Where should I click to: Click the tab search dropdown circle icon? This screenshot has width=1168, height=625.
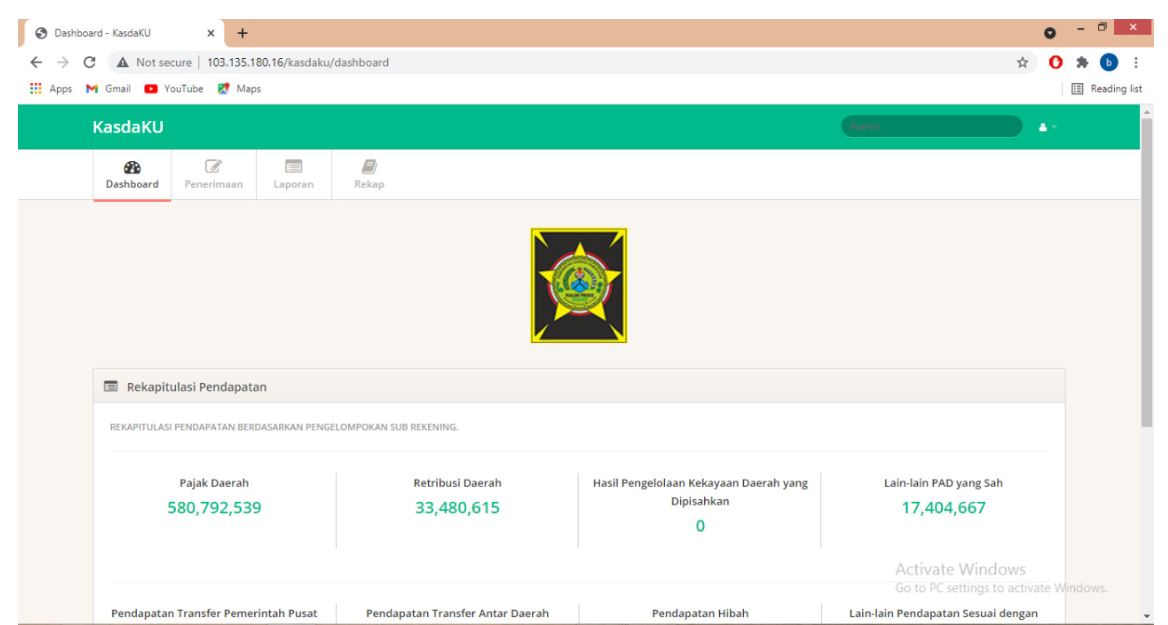point(1050,33)
